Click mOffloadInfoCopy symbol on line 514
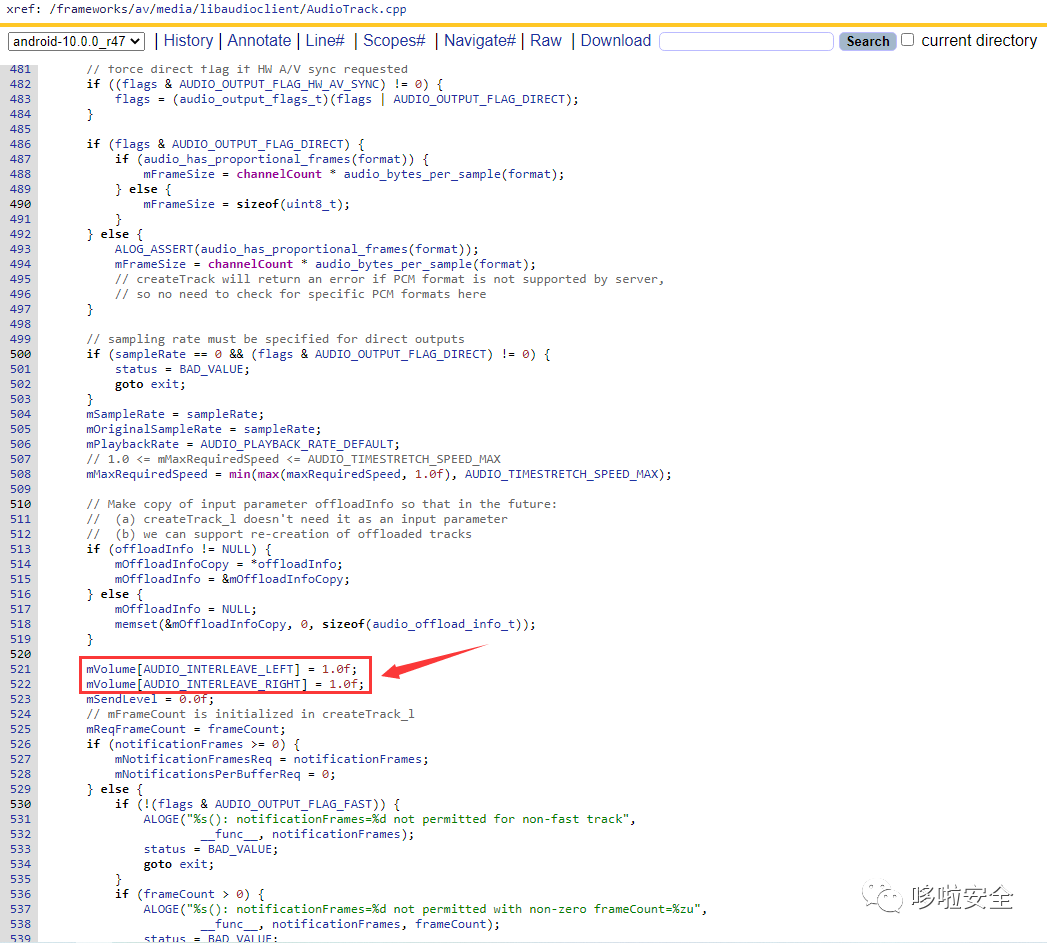 [172, 564]
